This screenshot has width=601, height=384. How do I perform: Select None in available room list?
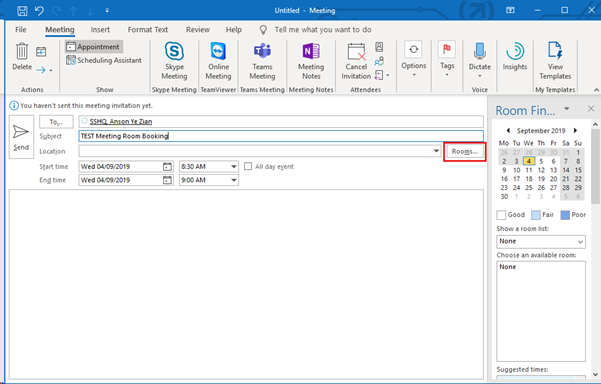(507, 267)
